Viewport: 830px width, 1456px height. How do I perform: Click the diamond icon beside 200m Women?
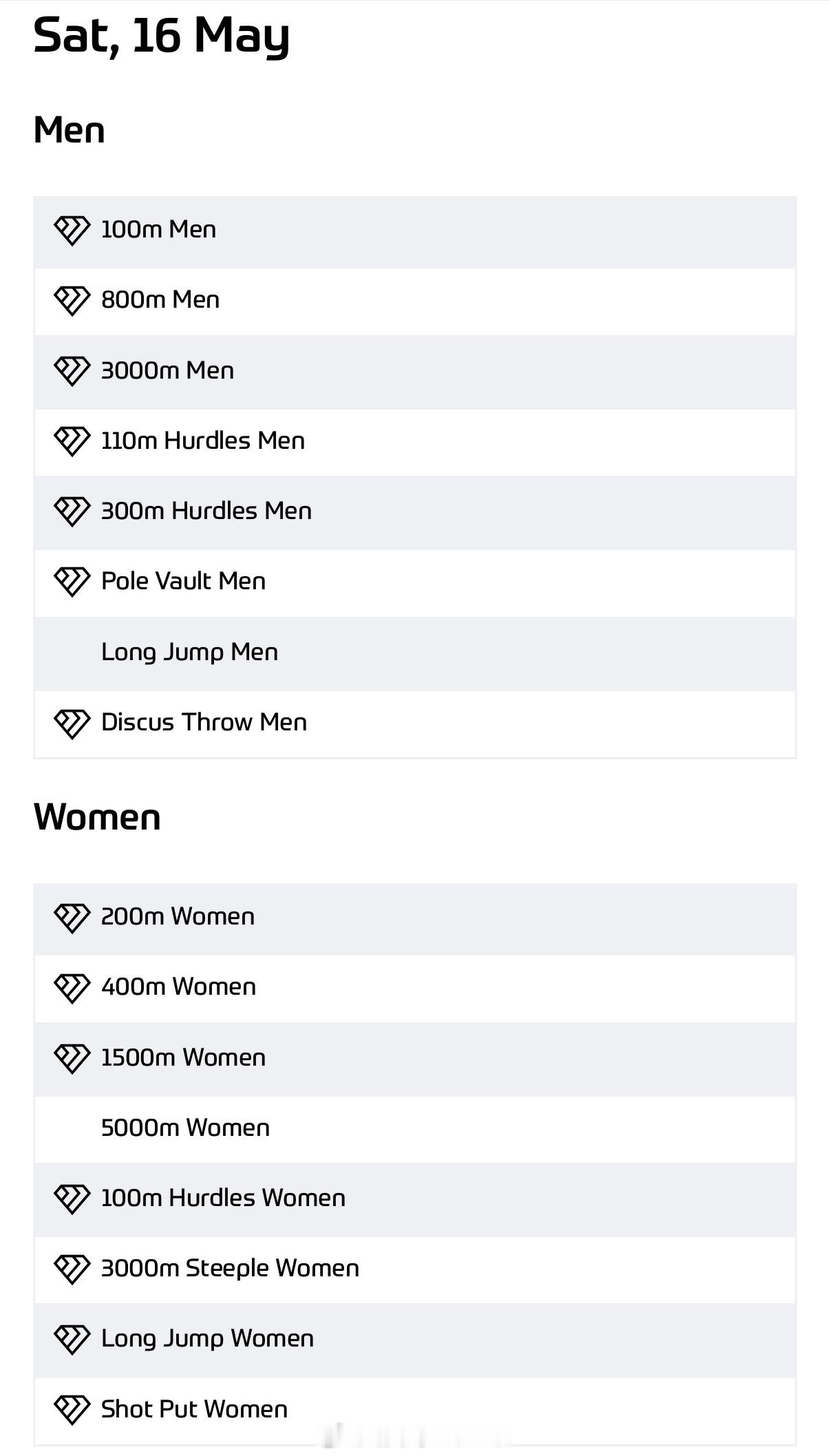pyautogui.click(x=72, y=917)
